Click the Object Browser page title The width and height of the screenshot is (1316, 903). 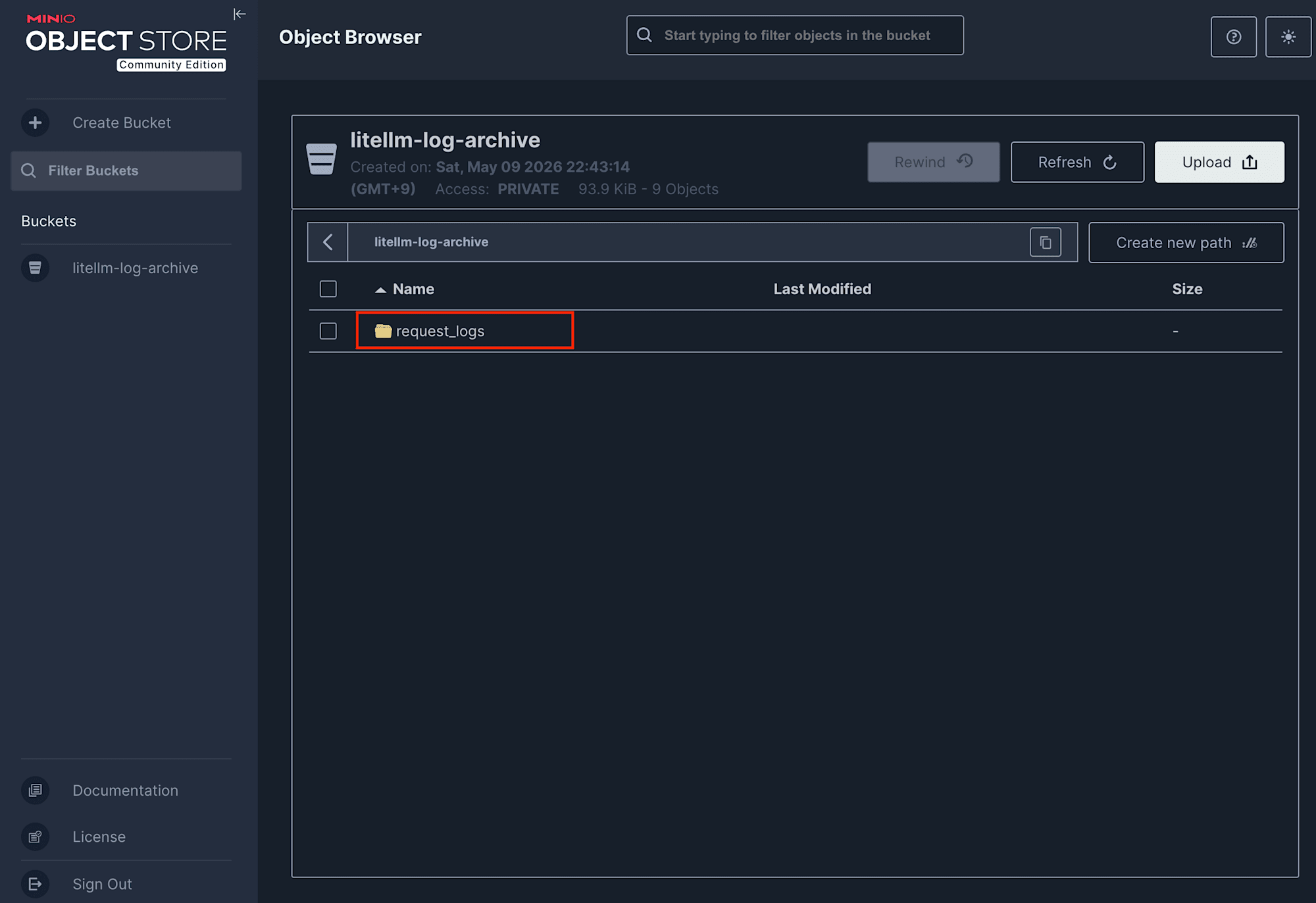coord(350,37)
